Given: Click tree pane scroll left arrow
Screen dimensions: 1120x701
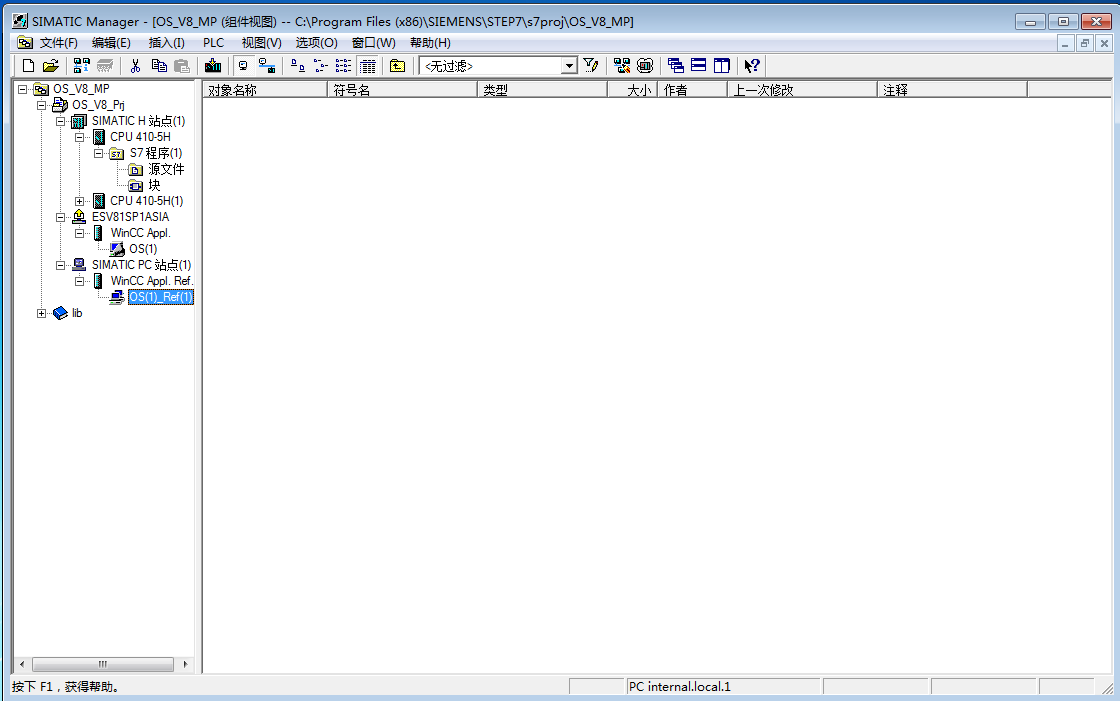Looking at the screenshot, I should click(21, 665).
